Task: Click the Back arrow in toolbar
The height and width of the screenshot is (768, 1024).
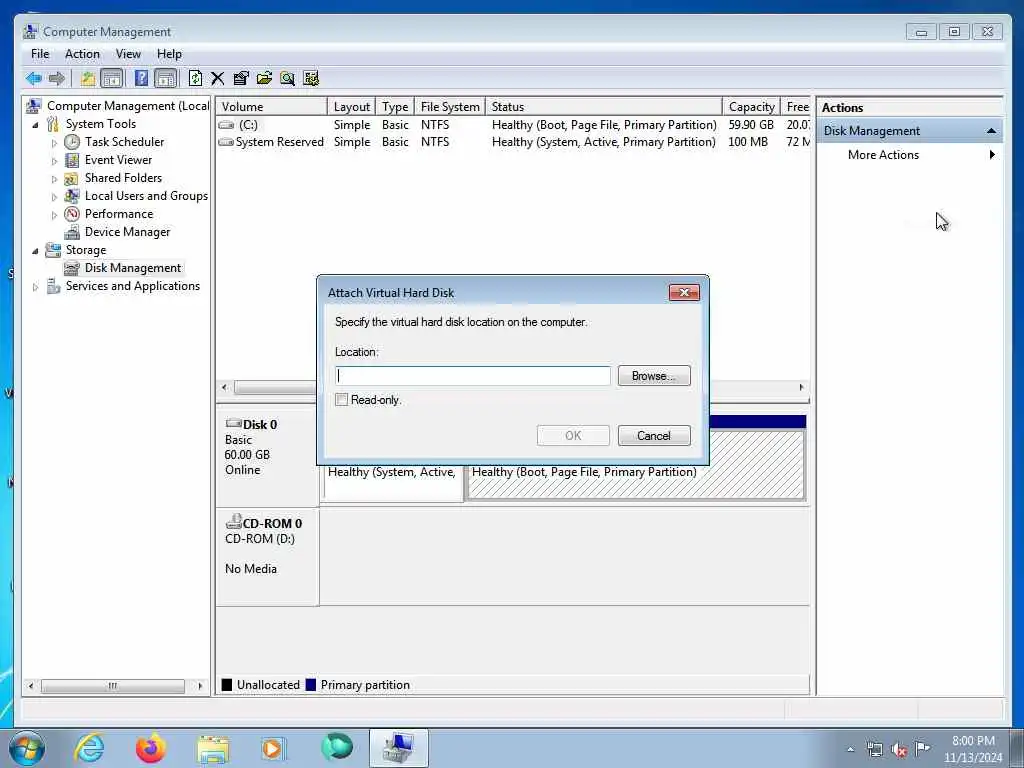Action: tap(34, 78)
